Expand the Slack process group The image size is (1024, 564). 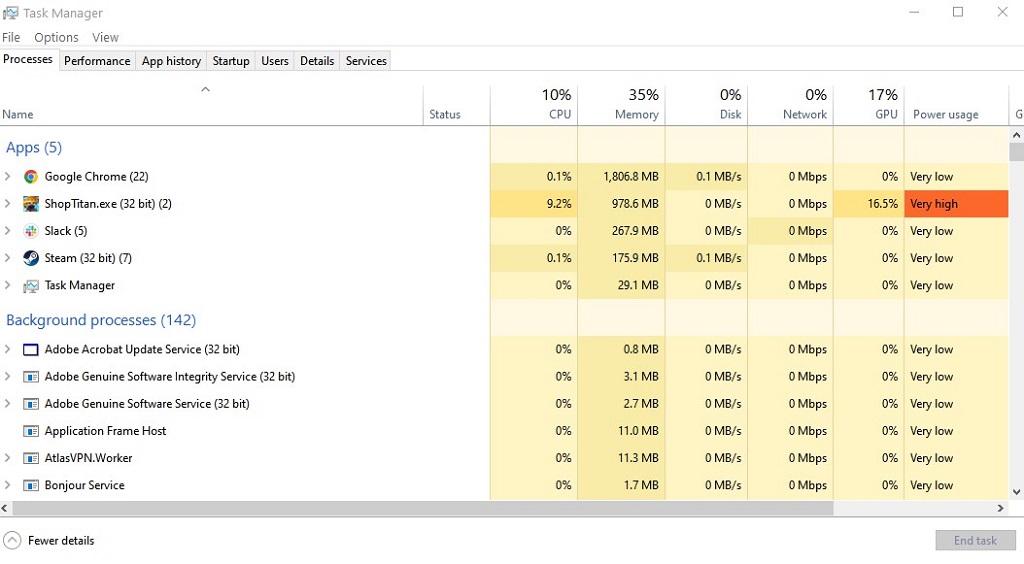tap(8, 230)
